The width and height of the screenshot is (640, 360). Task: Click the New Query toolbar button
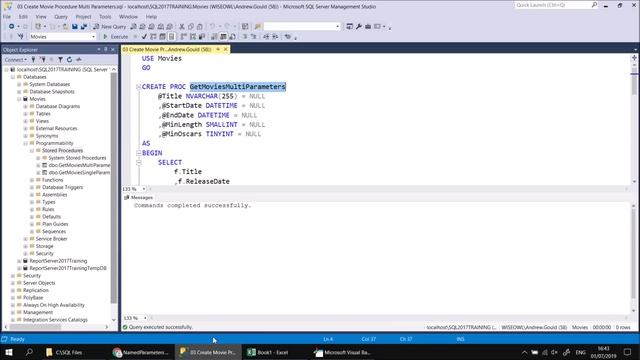pyautogui.click(x=109, y=27)
